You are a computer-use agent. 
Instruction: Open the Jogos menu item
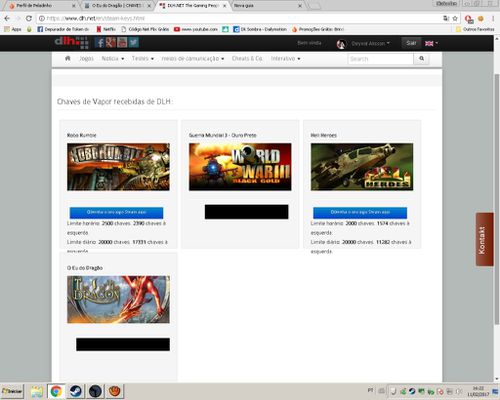86,59
